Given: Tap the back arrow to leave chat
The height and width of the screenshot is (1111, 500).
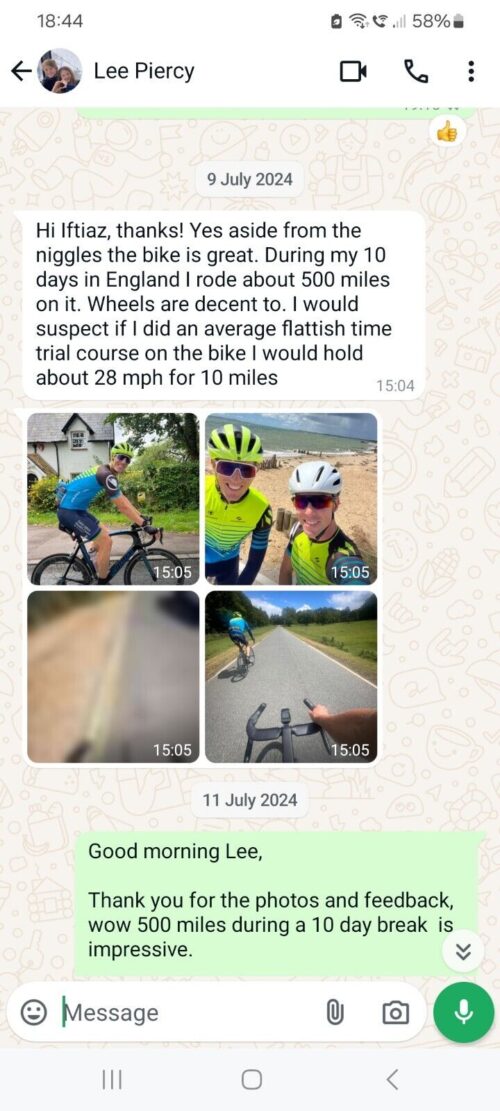Looking at the screenshot, I should click(21, 71).
